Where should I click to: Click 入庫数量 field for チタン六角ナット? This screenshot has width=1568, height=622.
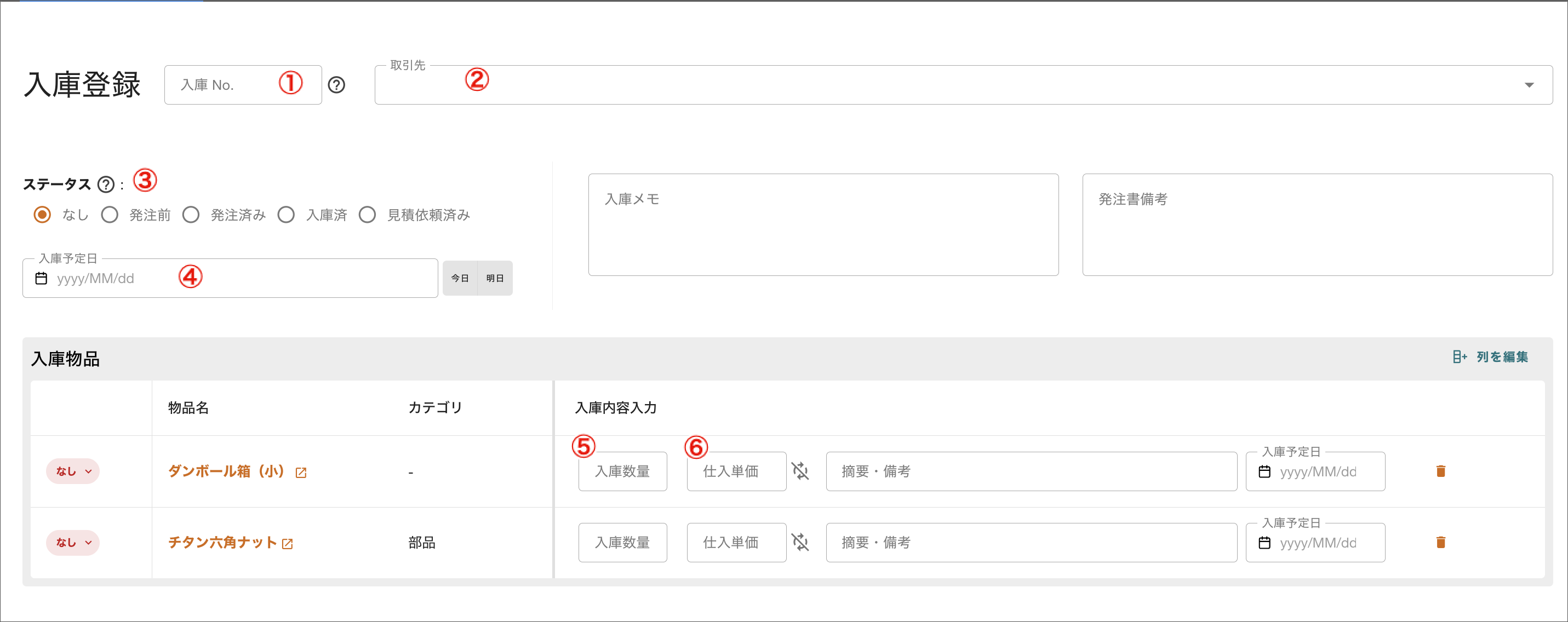click(623, 542)
